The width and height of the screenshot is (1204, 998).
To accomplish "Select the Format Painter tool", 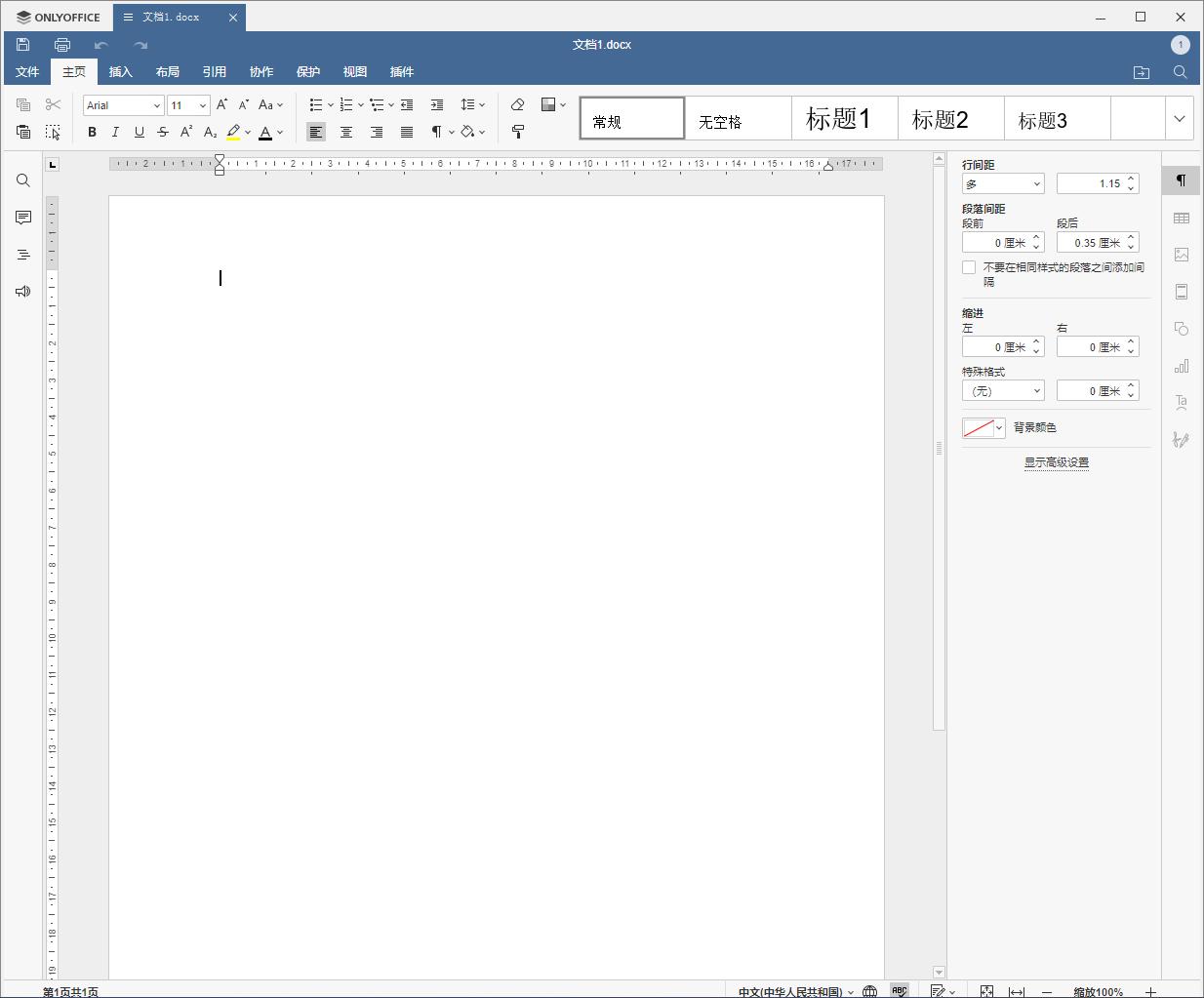I will point(517,132).
